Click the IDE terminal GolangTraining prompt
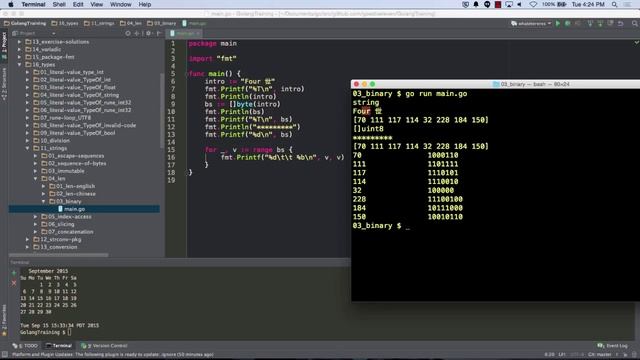 tap(45, 332)
